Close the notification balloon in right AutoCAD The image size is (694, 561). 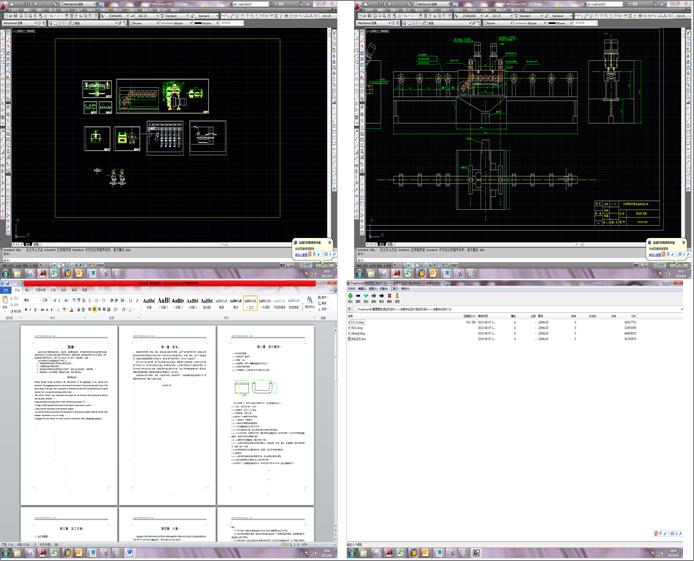[x=683, y=242]
